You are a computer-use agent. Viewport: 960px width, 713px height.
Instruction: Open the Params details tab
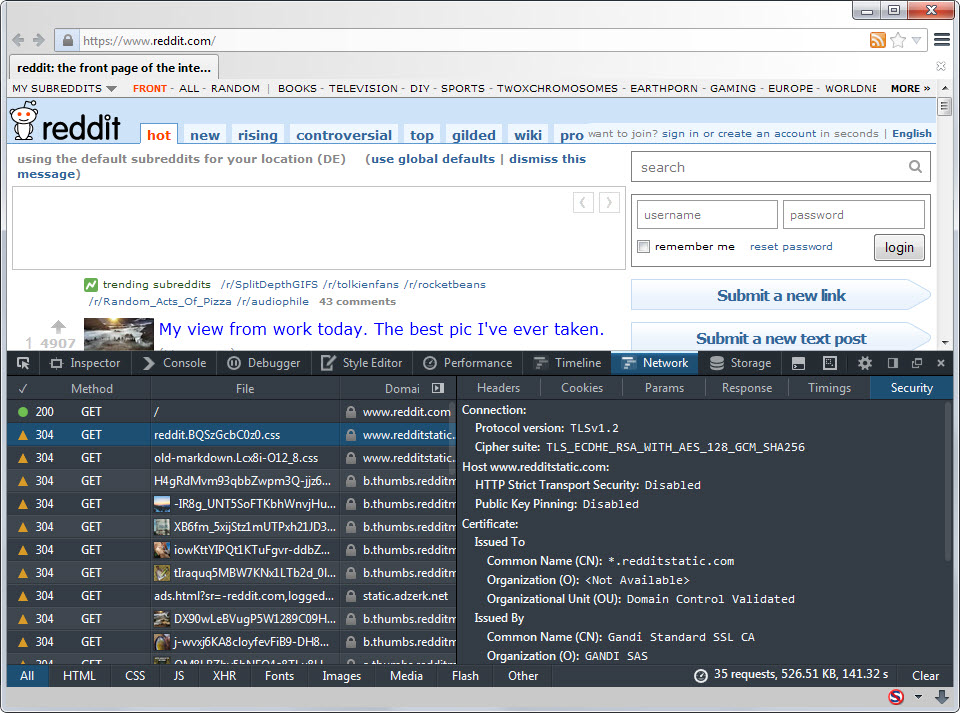pos(664,388)
